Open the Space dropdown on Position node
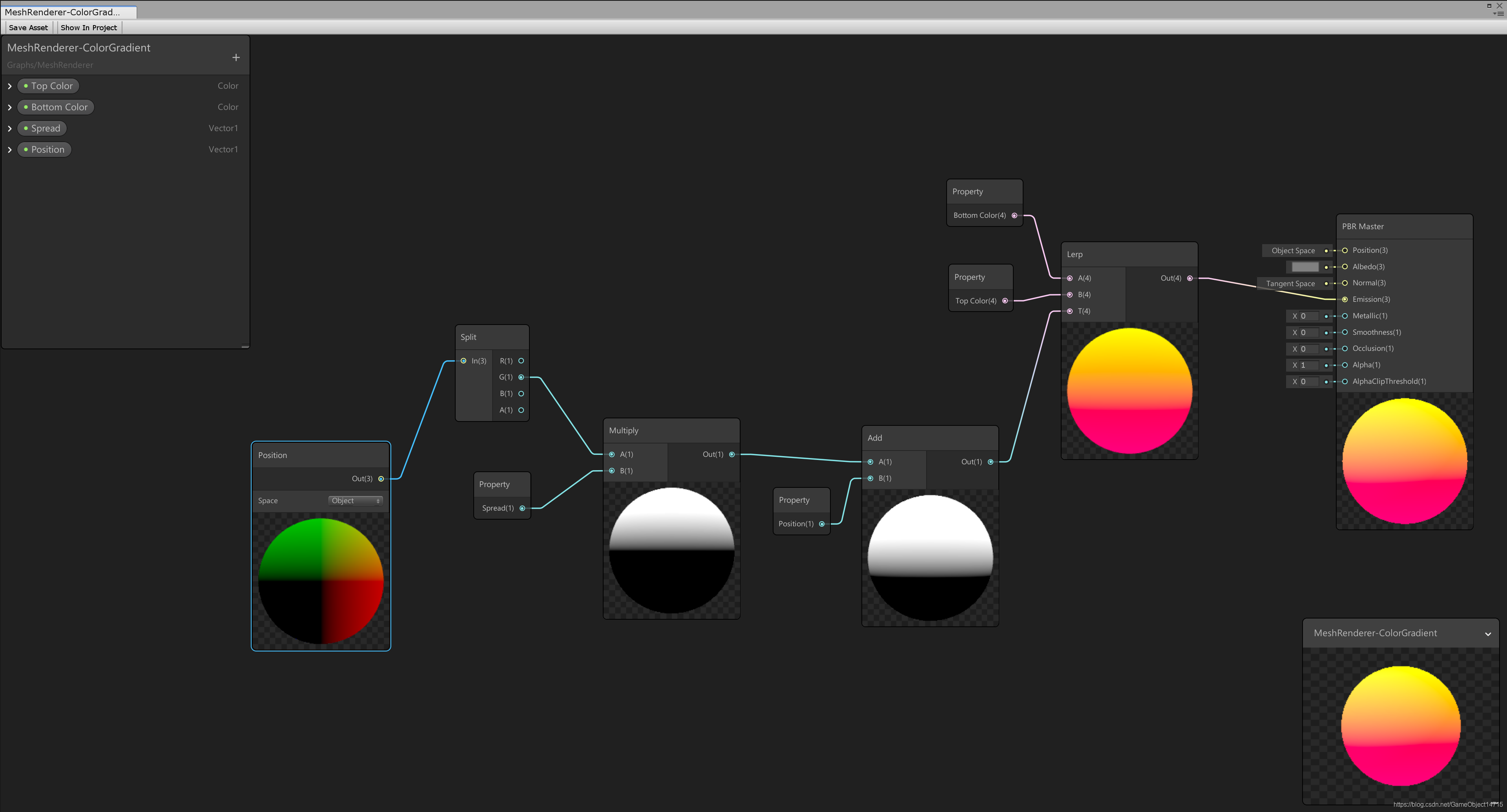The height and width of the screenshot is (812, 1507). pos(355,501)
